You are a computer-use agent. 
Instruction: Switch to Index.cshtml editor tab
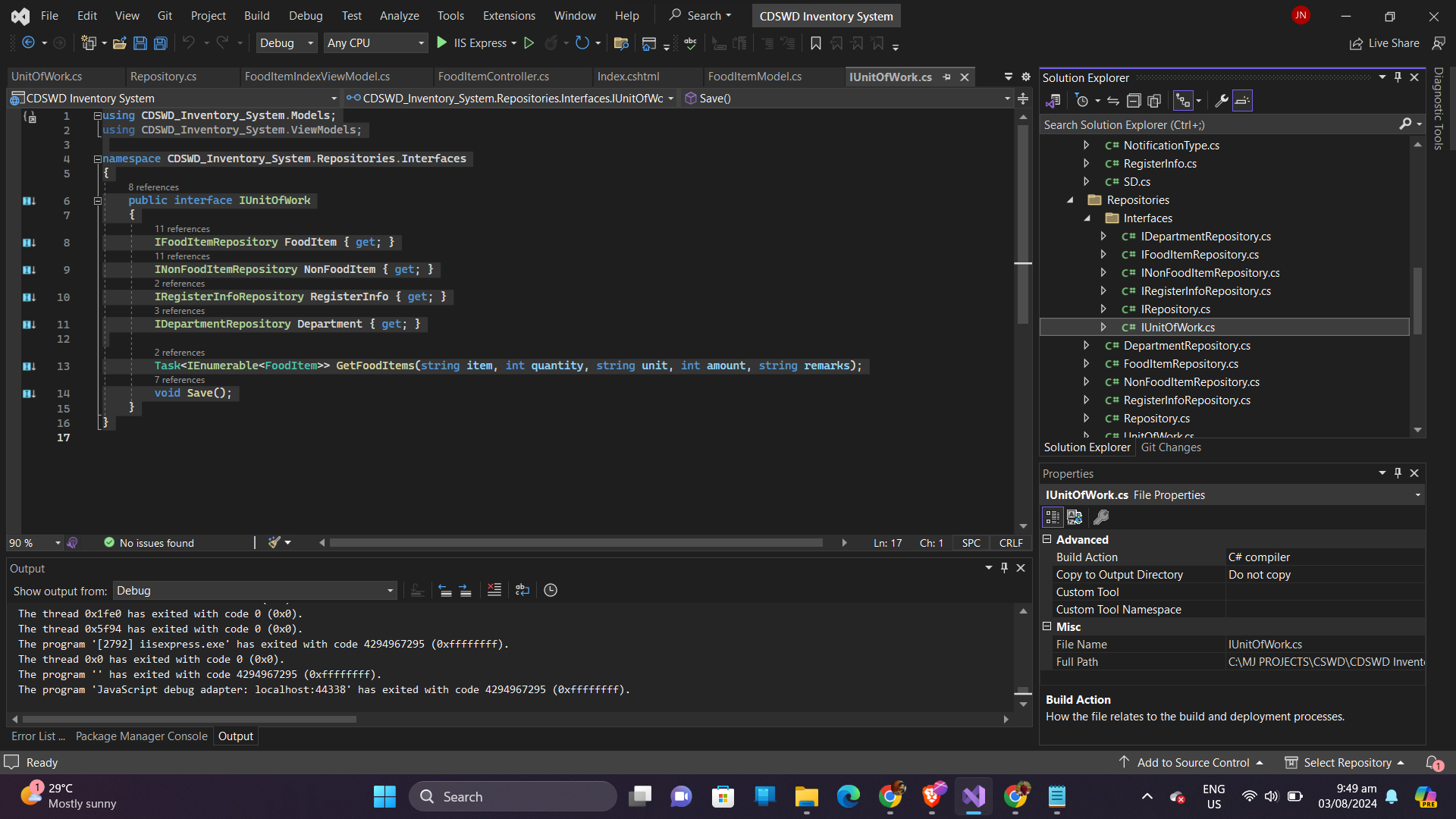pyautogui.click(x=628, y=77)
